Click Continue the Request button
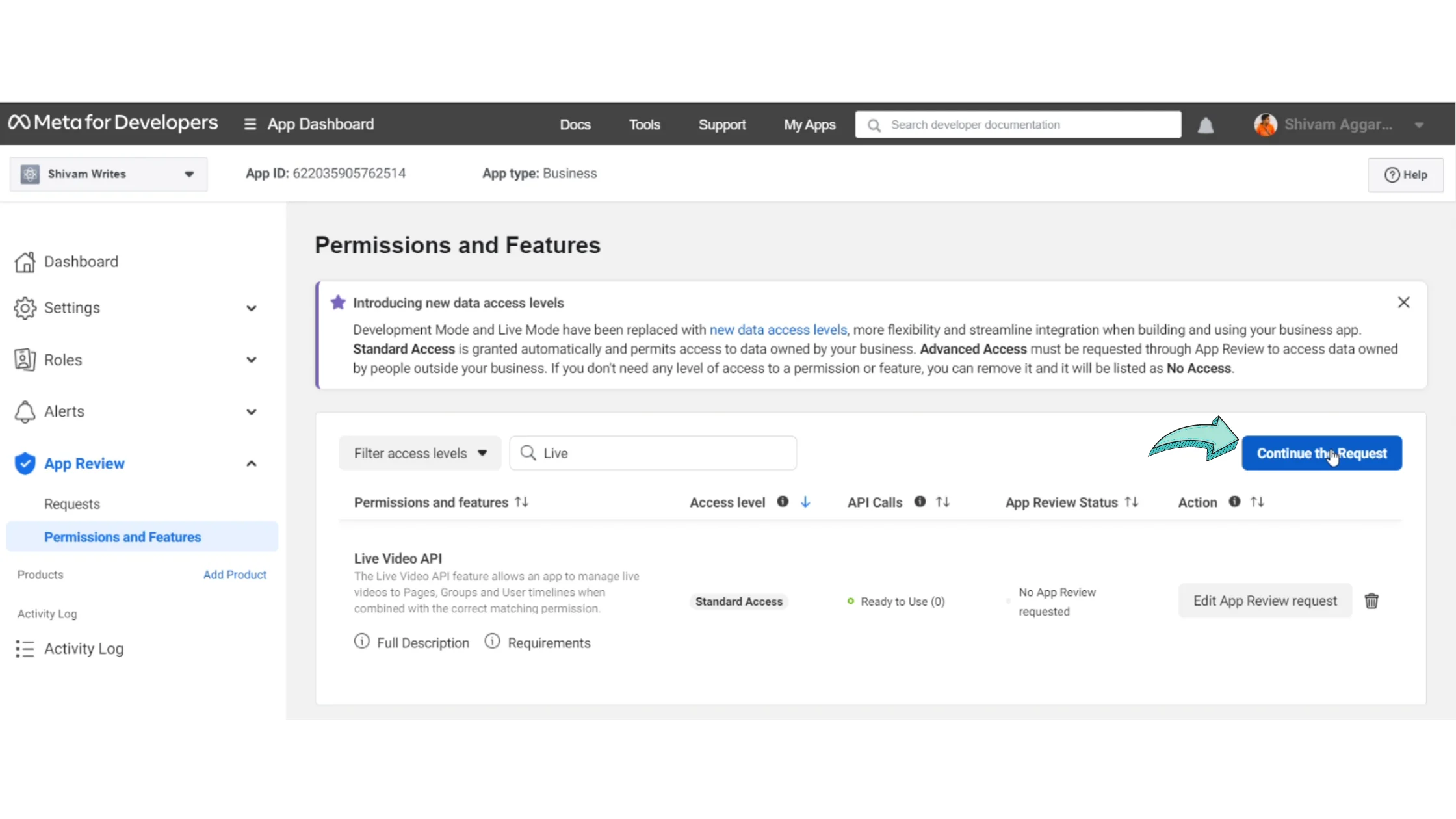This screenshot has width=1456, height=819. [x=1321, y=453]
